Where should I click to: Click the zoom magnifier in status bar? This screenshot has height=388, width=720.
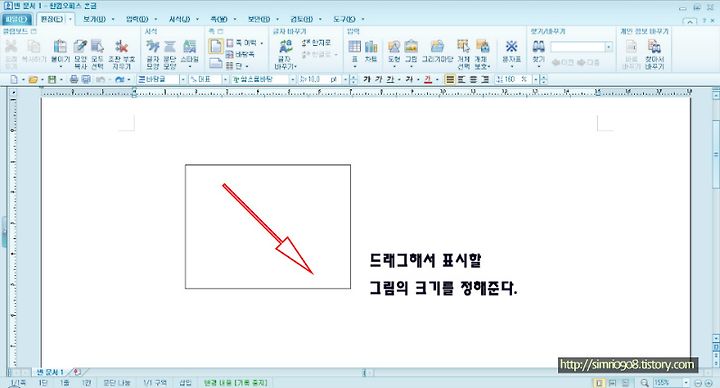pyautogui.click(x=645, y=382)
